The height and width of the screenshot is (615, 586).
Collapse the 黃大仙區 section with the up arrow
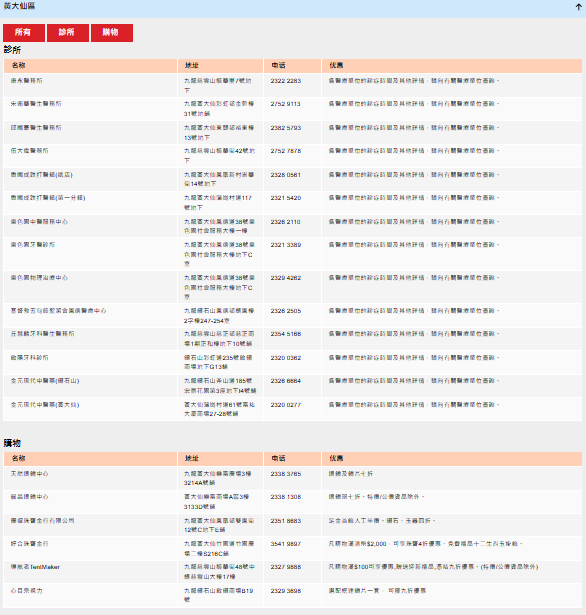pos(579,7)
